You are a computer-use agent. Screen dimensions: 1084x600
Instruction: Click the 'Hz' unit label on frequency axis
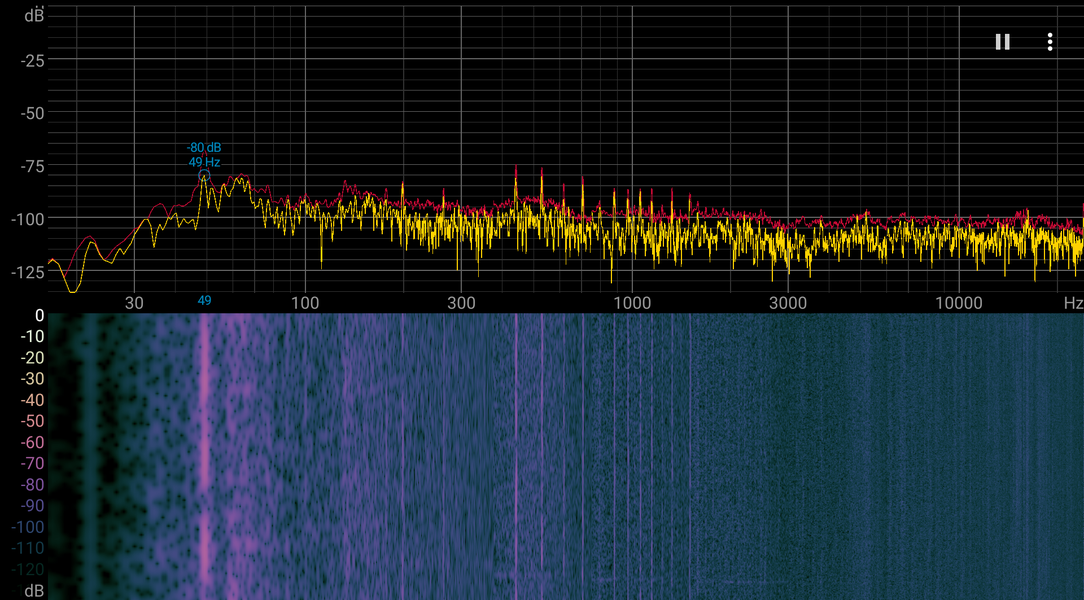(x=1073, y=303)
